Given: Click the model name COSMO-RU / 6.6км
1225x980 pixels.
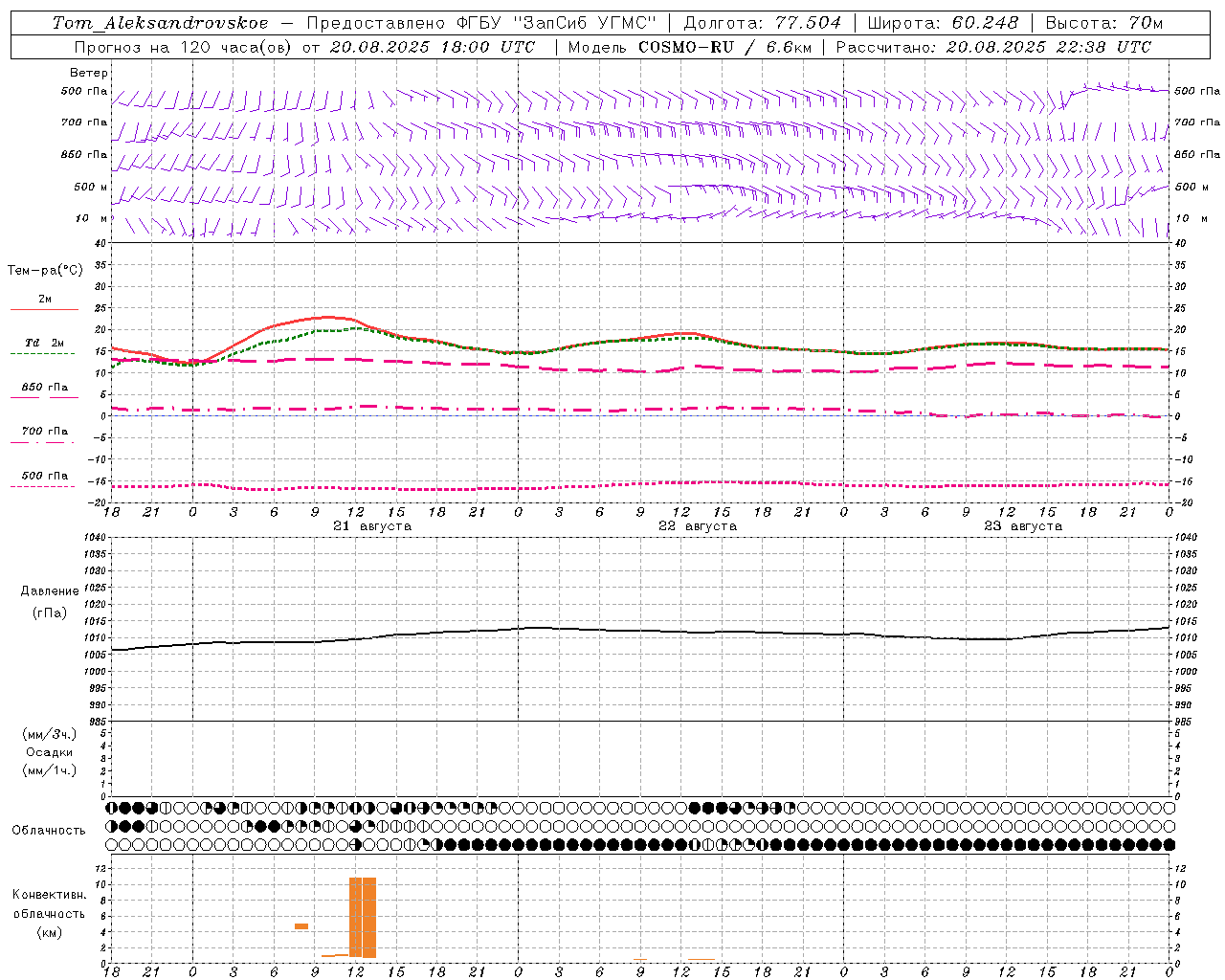Looking at the screenshot, I should pyautogui.click(x=724, y=47).
